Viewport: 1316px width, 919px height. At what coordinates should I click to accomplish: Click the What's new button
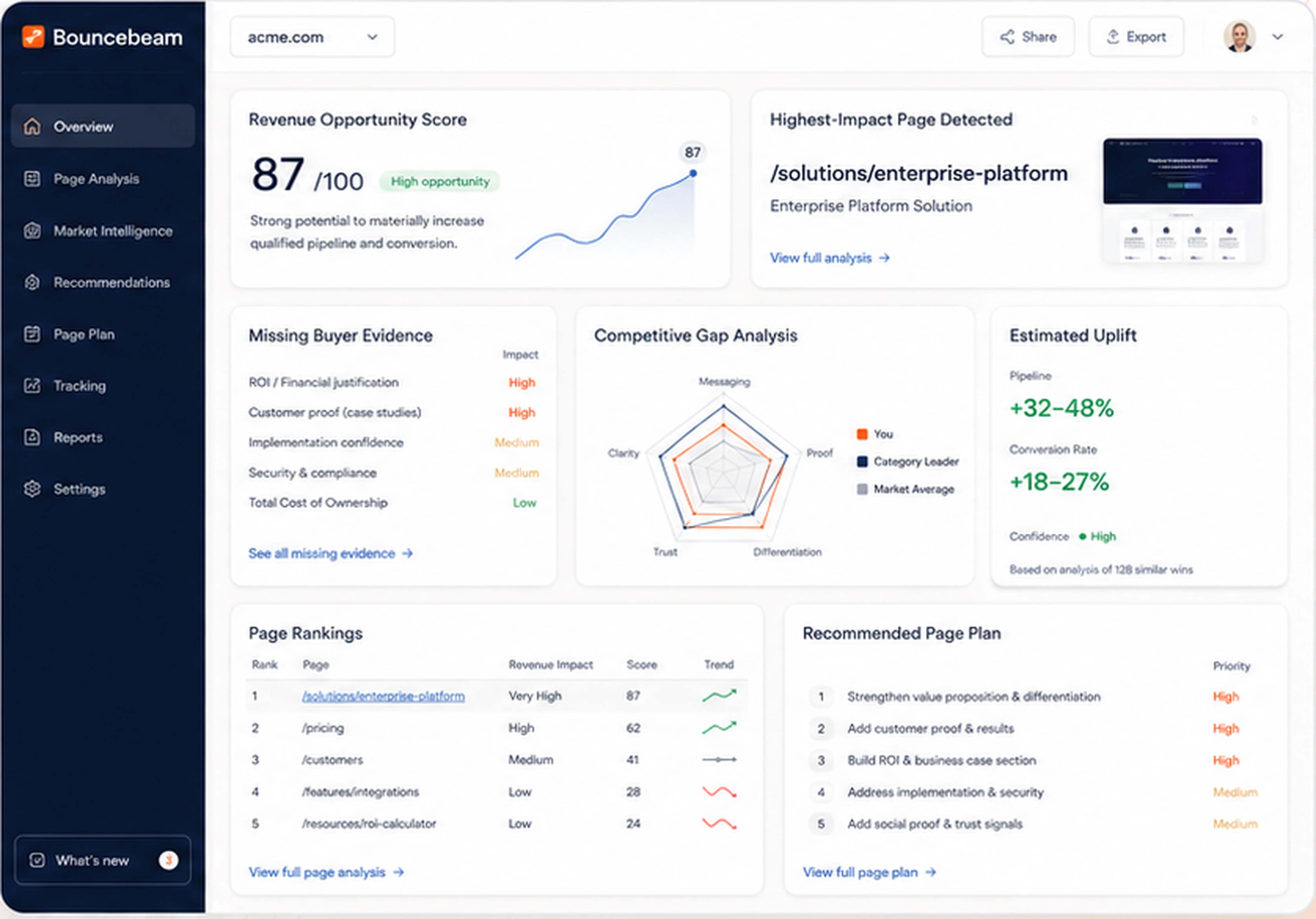click(x=103, y=860)
